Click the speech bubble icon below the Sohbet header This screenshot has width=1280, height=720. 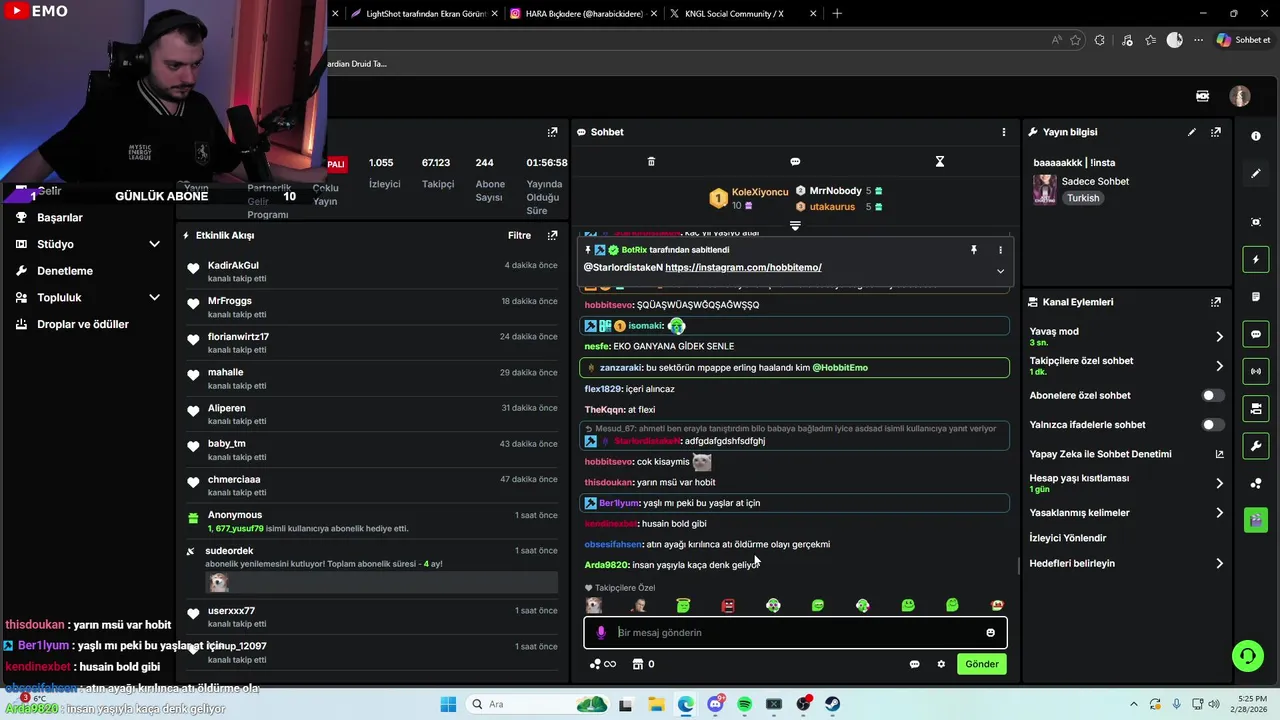[795, 162]
